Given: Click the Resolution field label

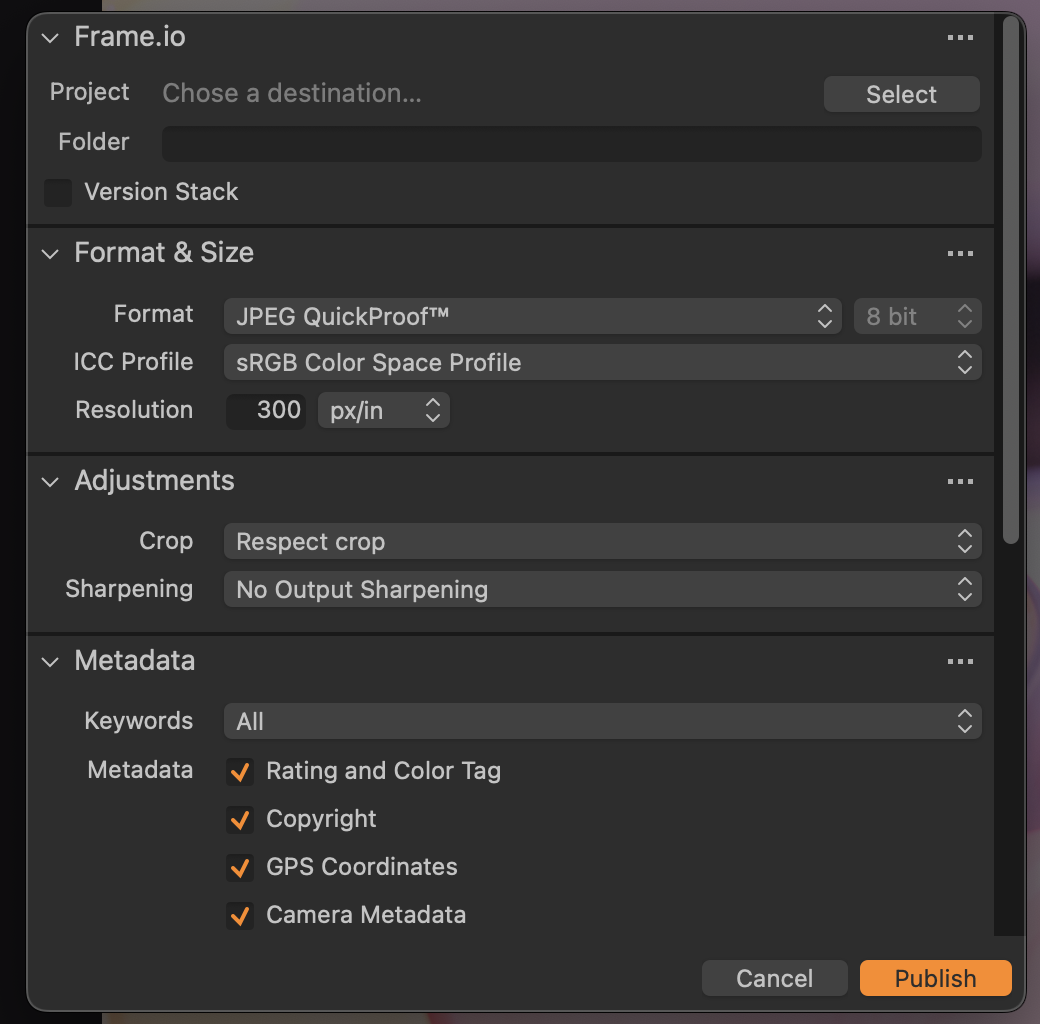Looking at the screenshot, I should click(x=134, y=410).
